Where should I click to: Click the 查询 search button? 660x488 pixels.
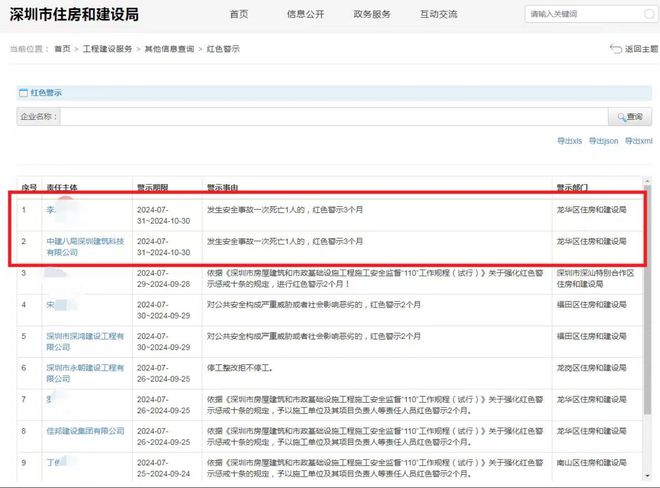(x=630, y=117)
